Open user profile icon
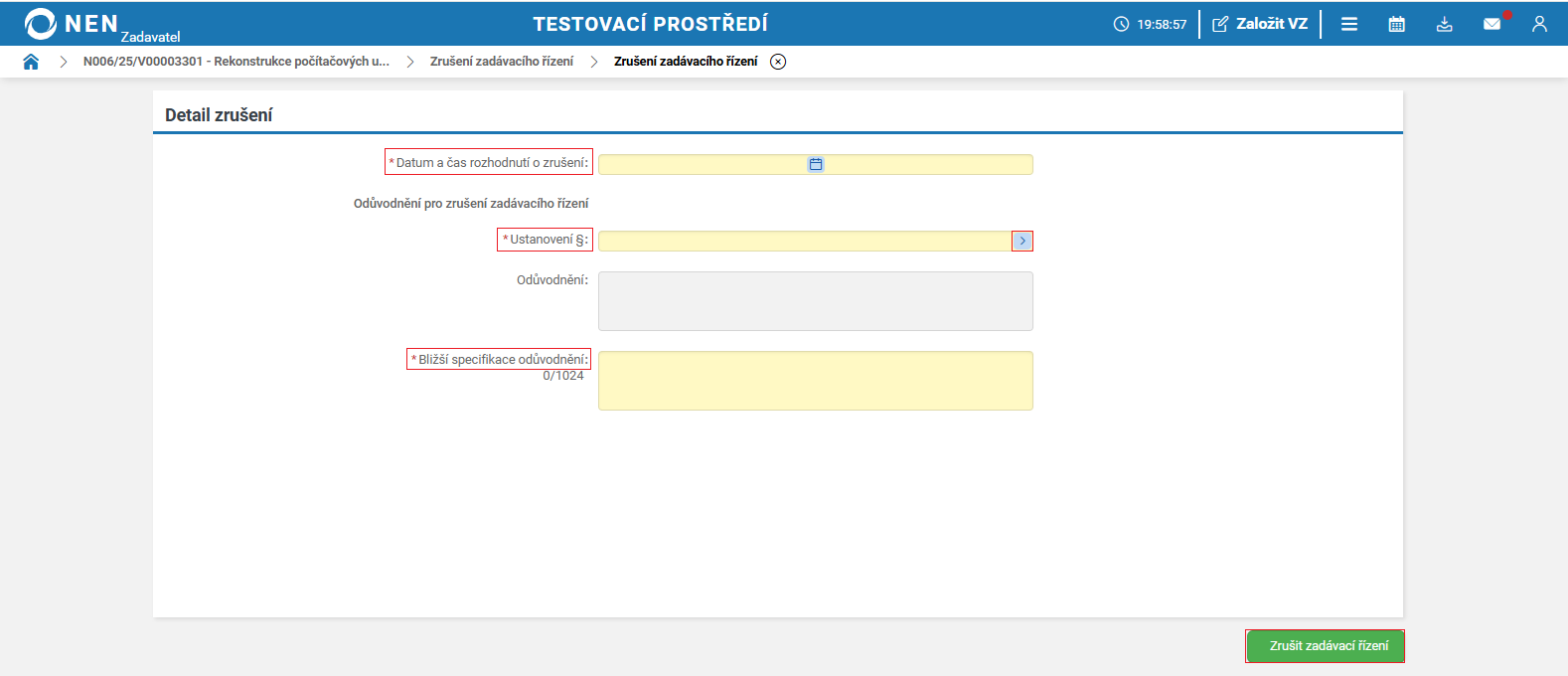This screenshot has width=1568, height=676. click(1539, 24)
